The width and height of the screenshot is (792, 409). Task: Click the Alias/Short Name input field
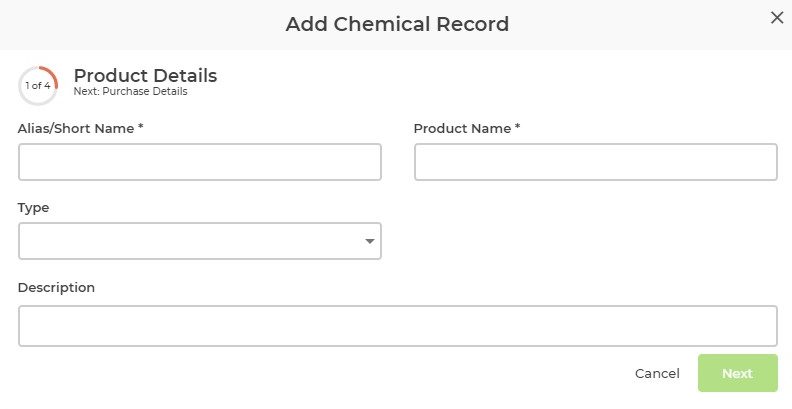199,162
